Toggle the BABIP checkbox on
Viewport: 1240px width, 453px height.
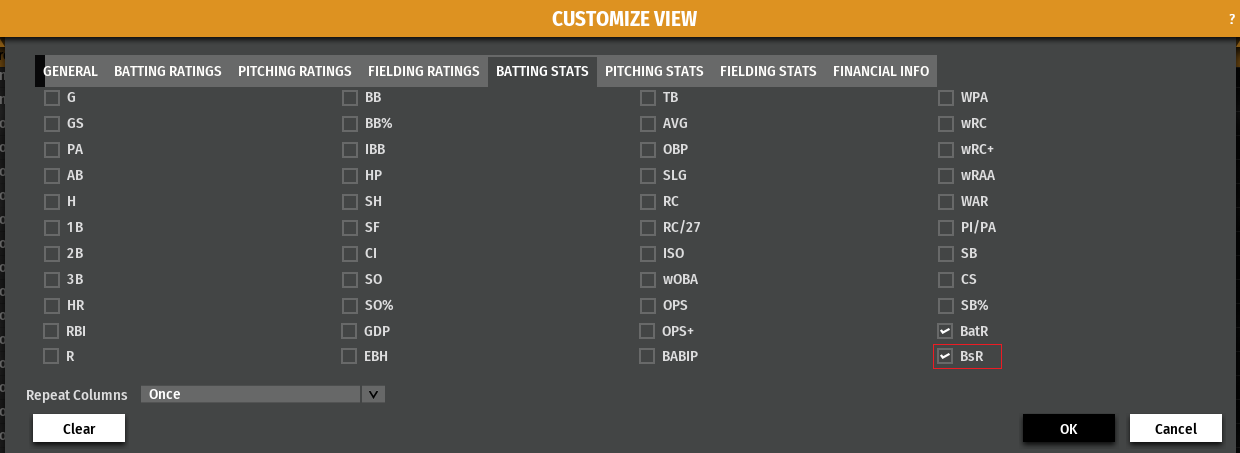click(x=647, y=356)
